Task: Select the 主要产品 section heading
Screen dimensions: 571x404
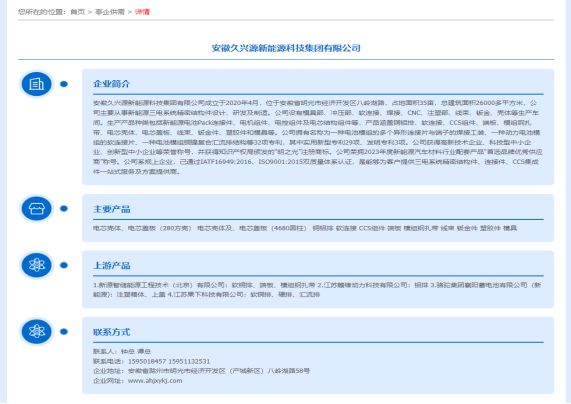Action: pyautogui.click(x=111, y=209)
